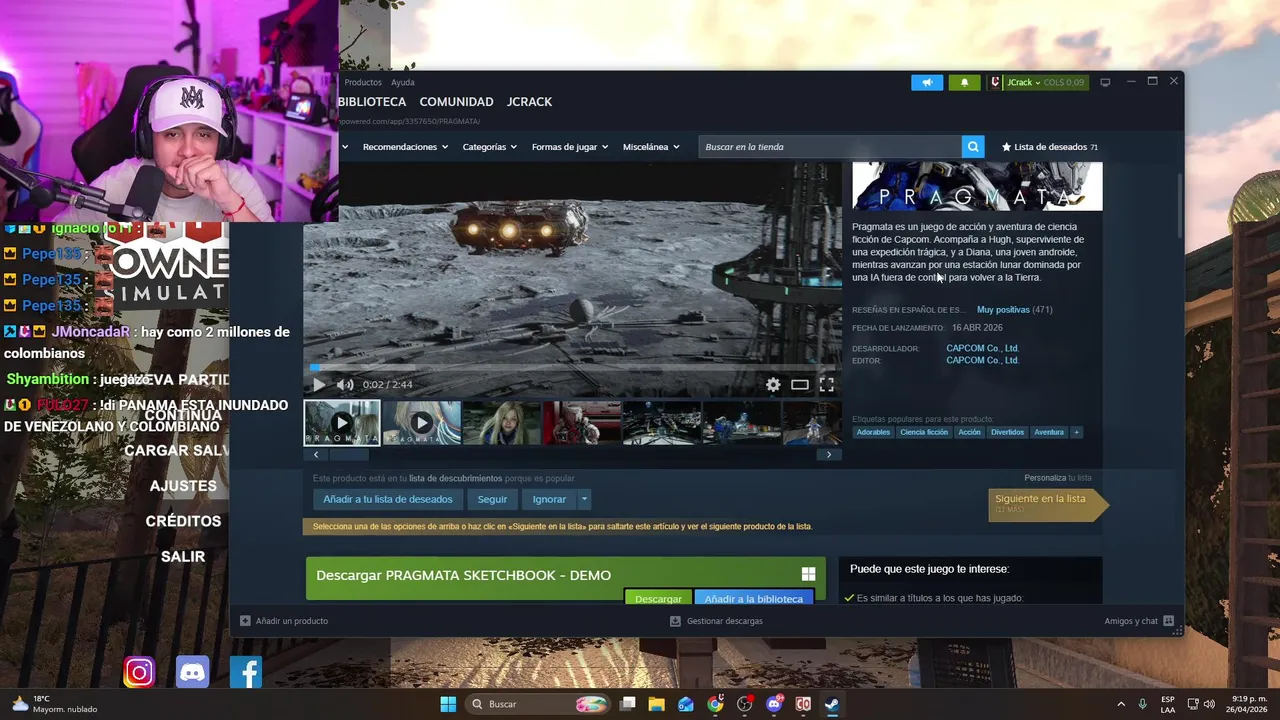Click the microphone icon in system tray
The height and width of the screenshot is (720, 1280).
(1142, 704)
